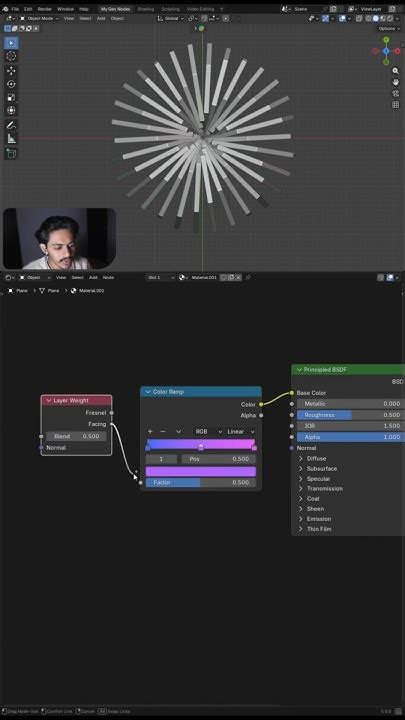Screen dimensions: 405x720
Task: Open Color Ramp tools chevron menu
Action: click(x=179, y=432)
